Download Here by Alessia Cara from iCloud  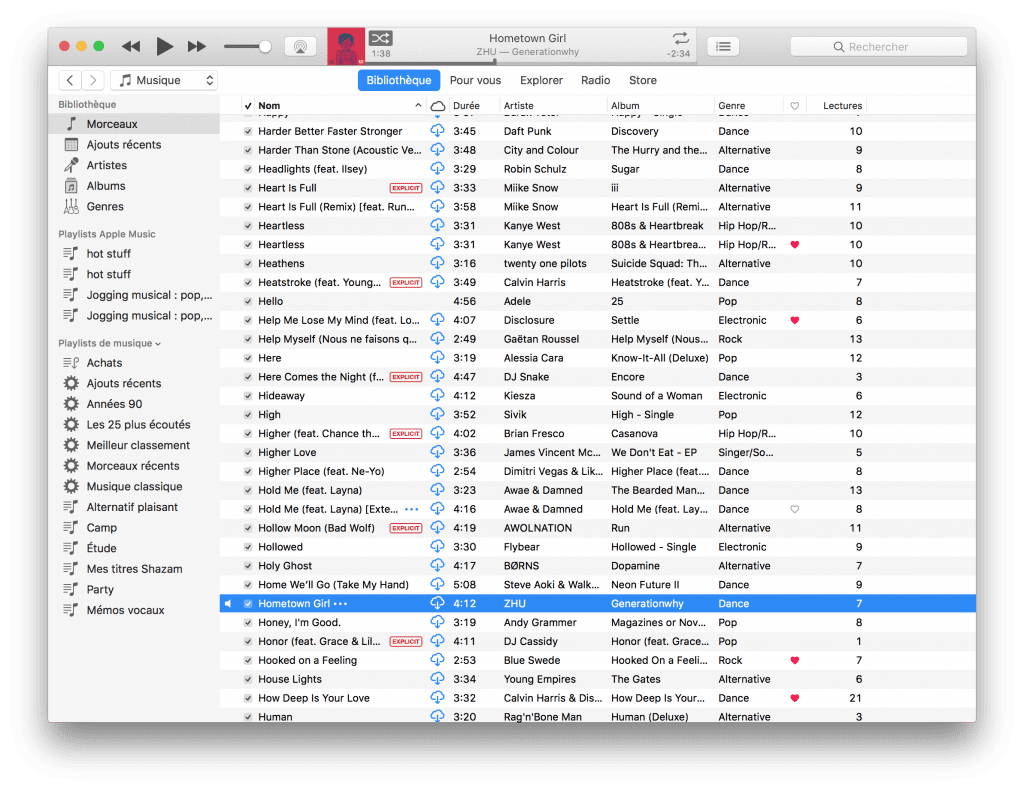point(438,357)
